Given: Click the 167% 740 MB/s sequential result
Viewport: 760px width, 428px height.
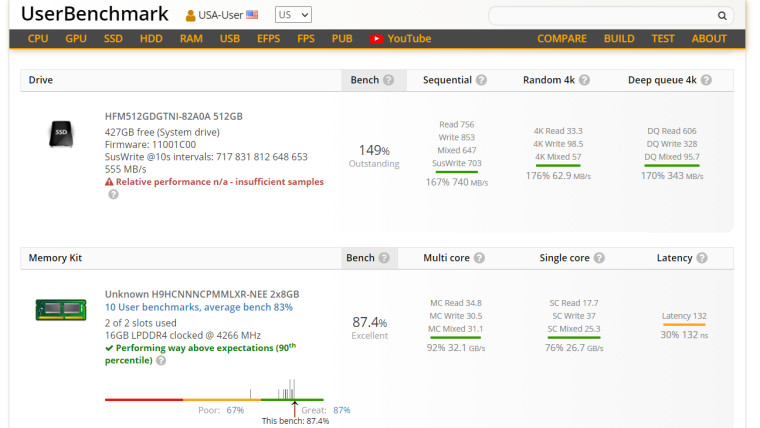Looking at the screenshot, I should point(457,182).
